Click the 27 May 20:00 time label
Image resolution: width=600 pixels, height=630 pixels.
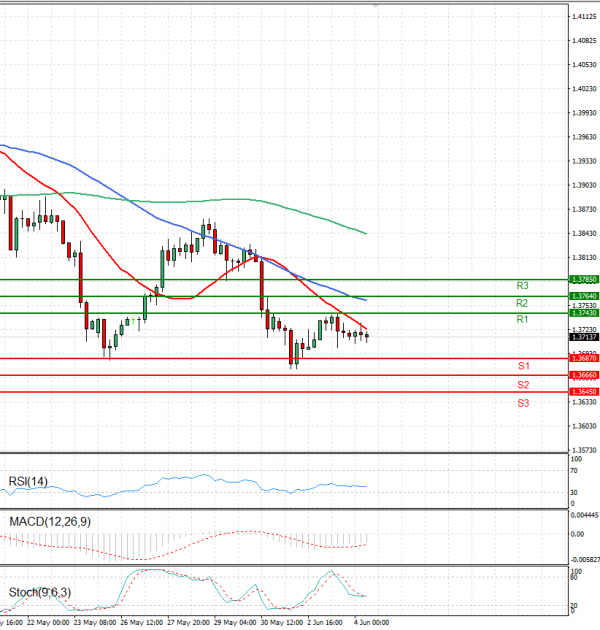188,622
